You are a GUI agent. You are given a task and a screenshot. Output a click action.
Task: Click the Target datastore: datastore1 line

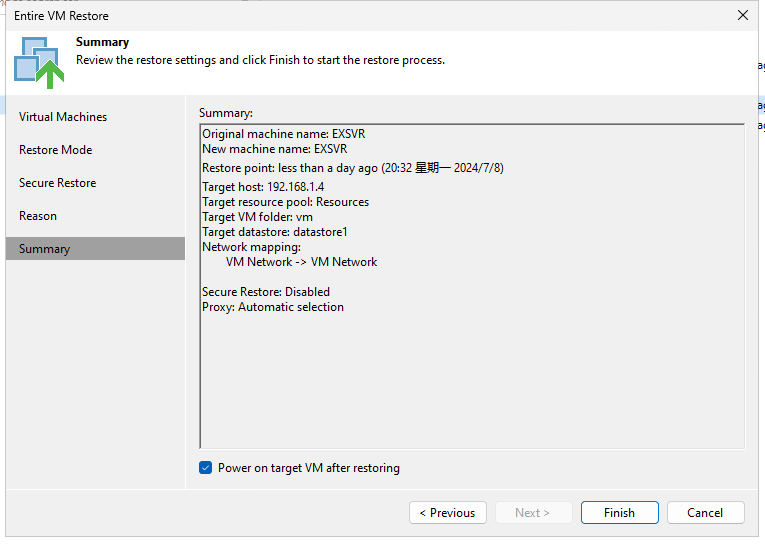[275, 232]
